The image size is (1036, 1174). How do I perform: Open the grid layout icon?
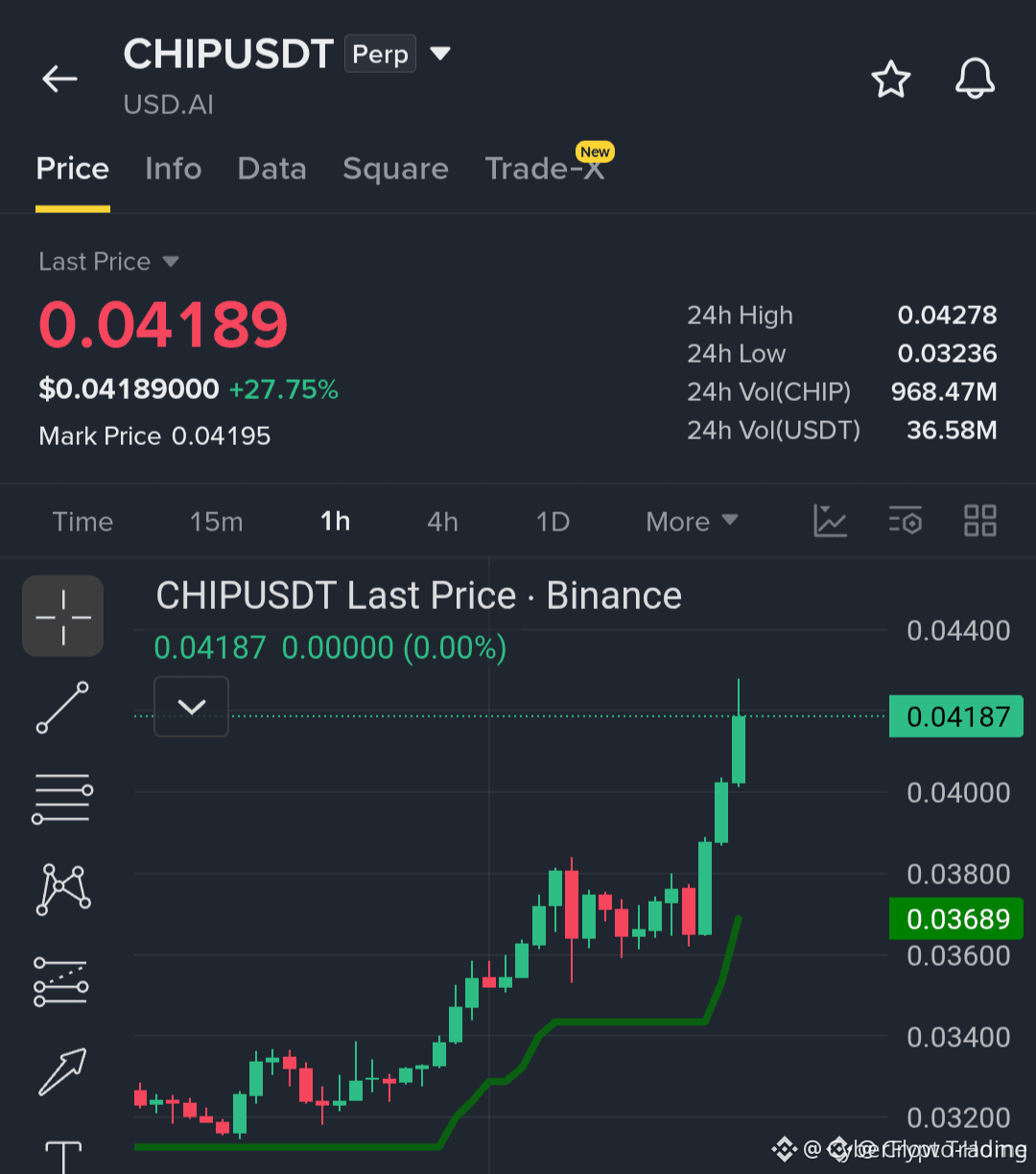(x=980, y=521)
